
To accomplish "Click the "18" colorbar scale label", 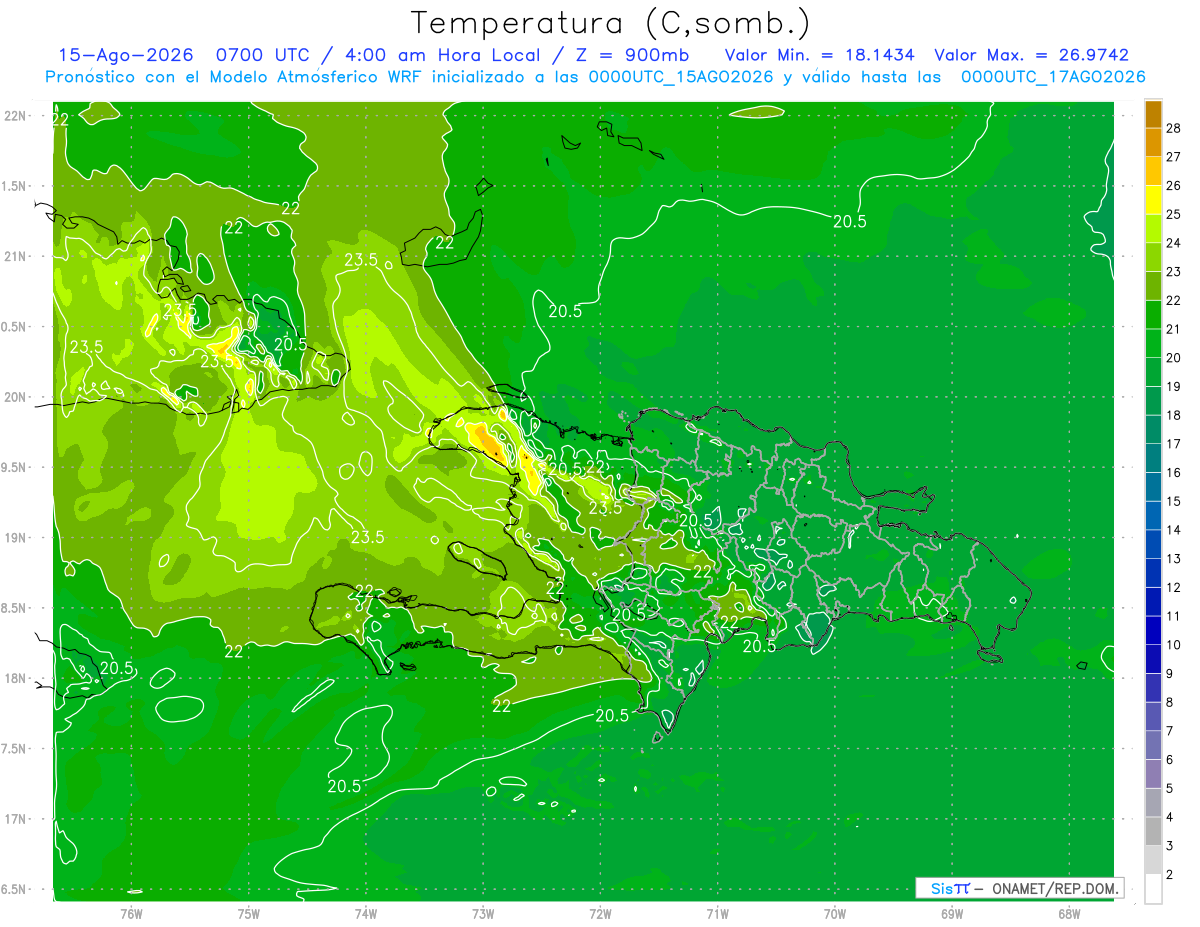I will pyautogui.click(x=1174, y=415).
